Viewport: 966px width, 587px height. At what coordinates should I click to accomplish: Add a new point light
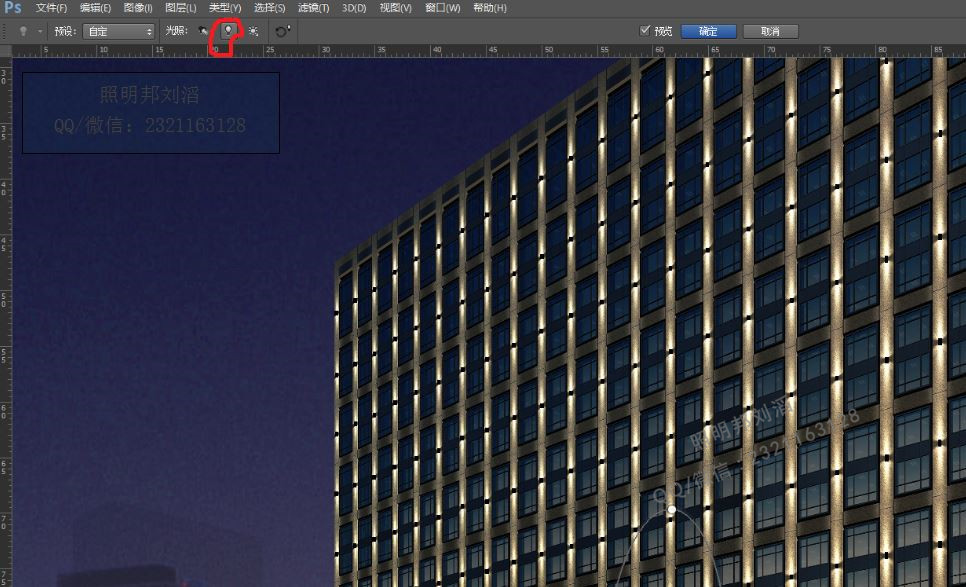click(x=228, y=31)
